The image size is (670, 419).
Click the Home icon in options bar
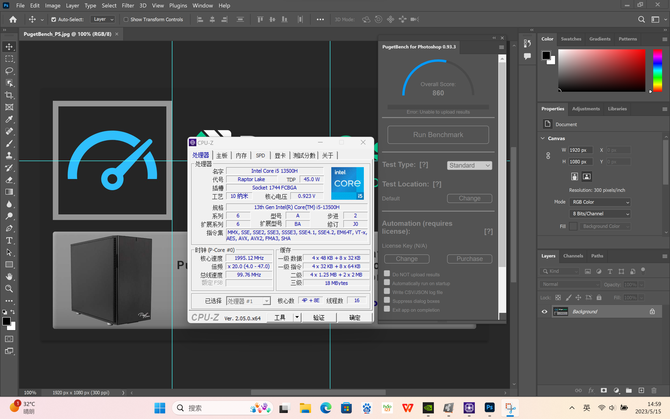pyautogui.click(x=13, y=19)
